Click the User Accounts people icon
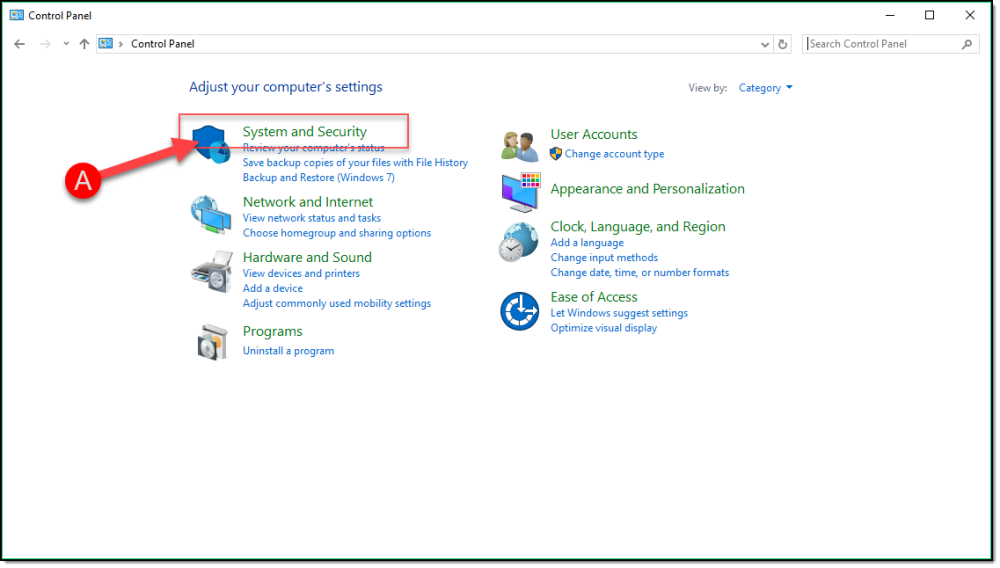The width and height of the screenshot is (1000, 568). (x=520, y=146)
